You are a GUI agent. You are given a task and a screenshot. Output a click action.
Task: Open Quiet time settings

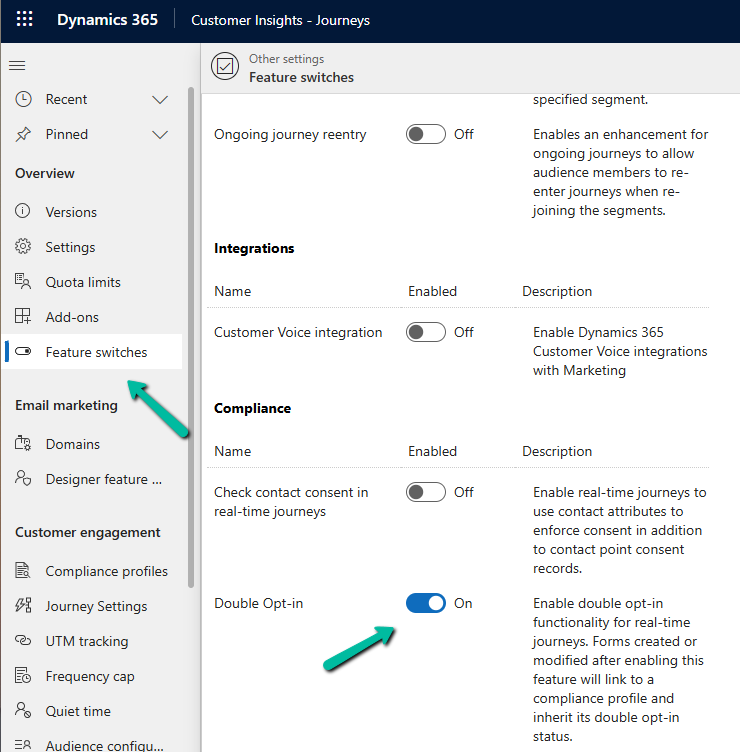78,711
